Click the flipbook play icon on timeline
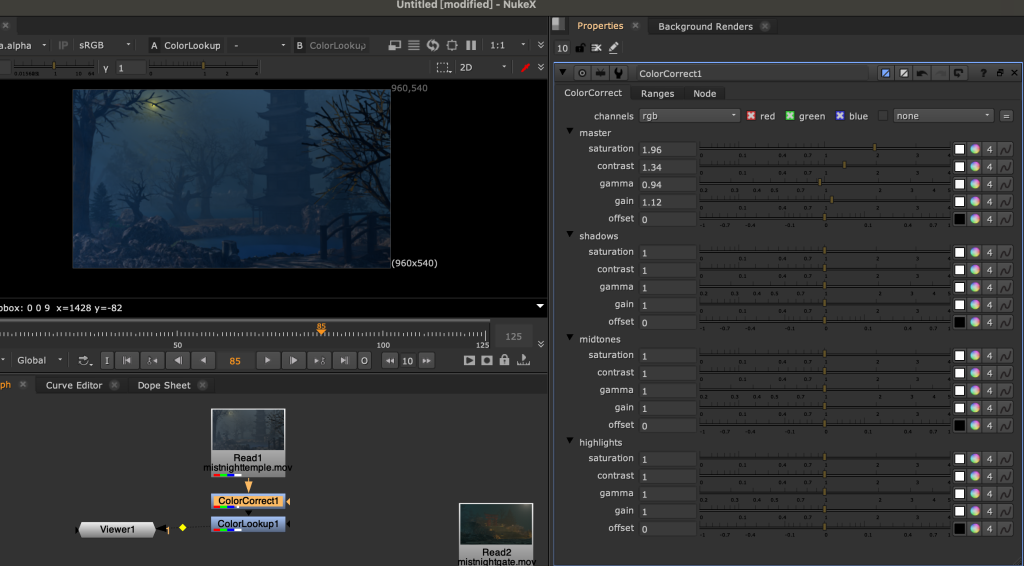Image resolution: width=1024 pixels, height=566 pixels. click(469, 360)
